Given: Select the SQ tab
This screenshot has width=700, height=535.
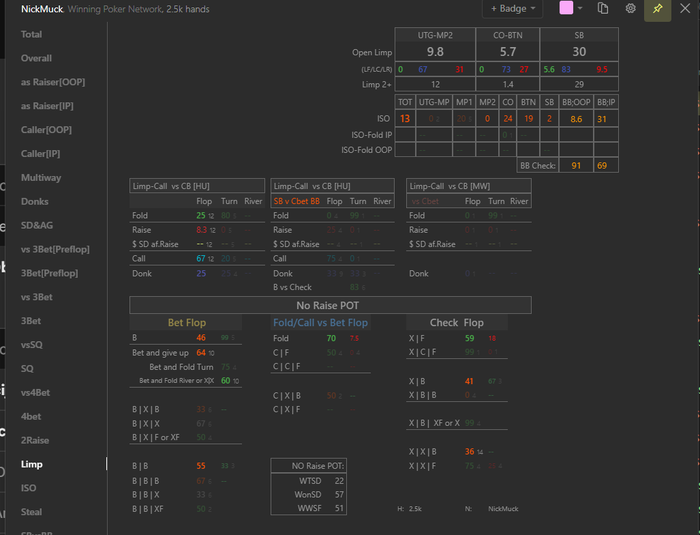Looking at the screenshot, I should (x=27, y=369).
